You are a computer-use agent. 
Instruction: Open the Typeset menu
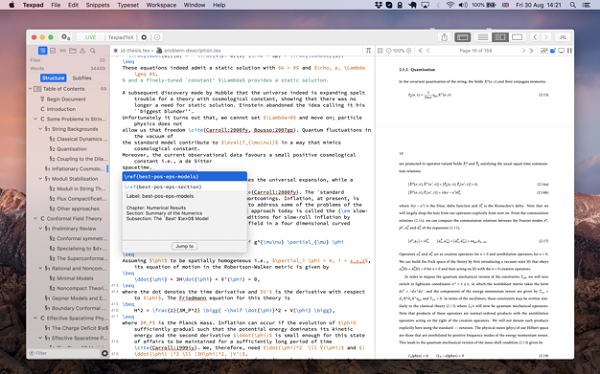[x=128, y=5]
